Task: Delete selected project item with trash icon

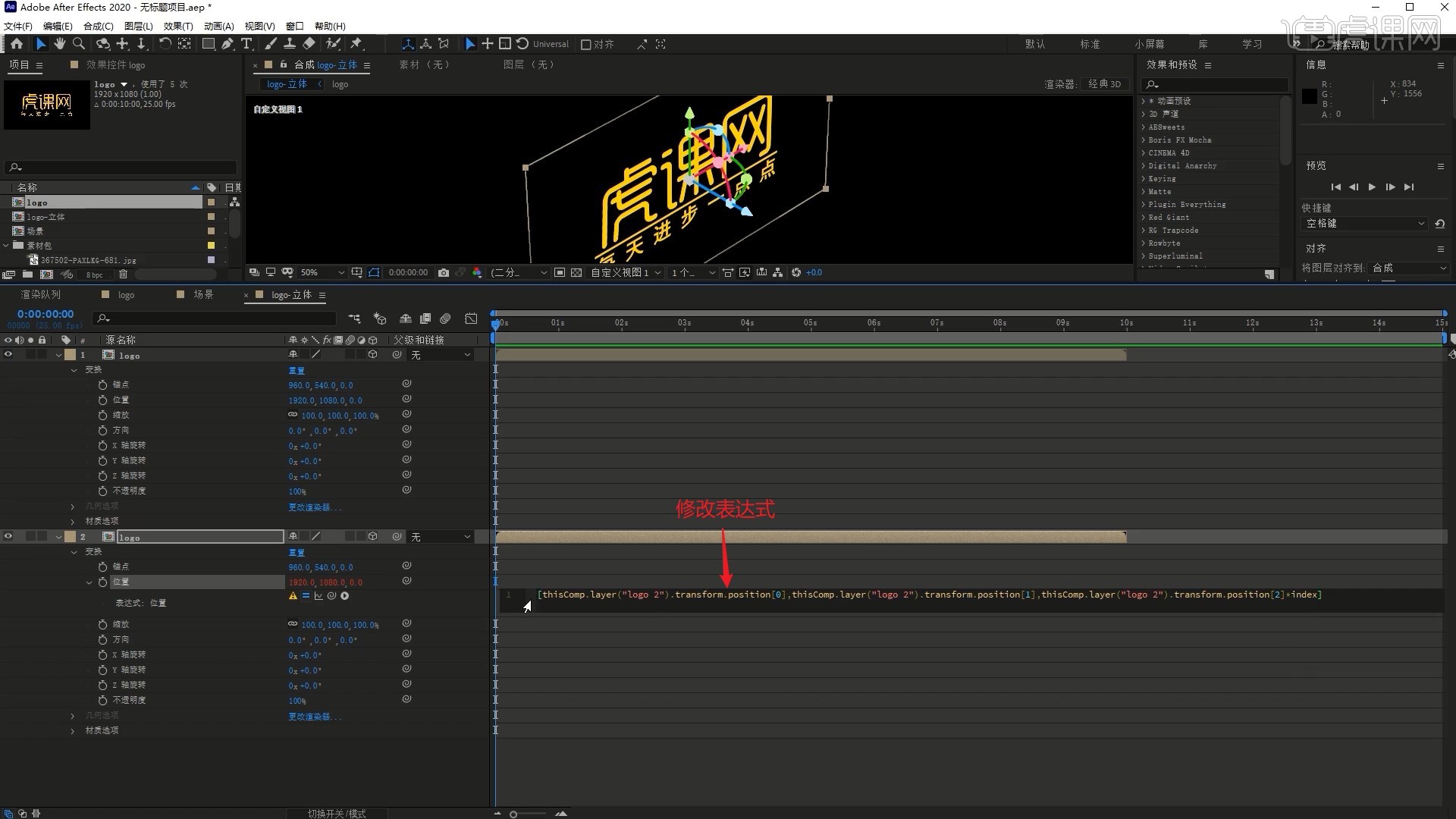Action: click(124, 275)
